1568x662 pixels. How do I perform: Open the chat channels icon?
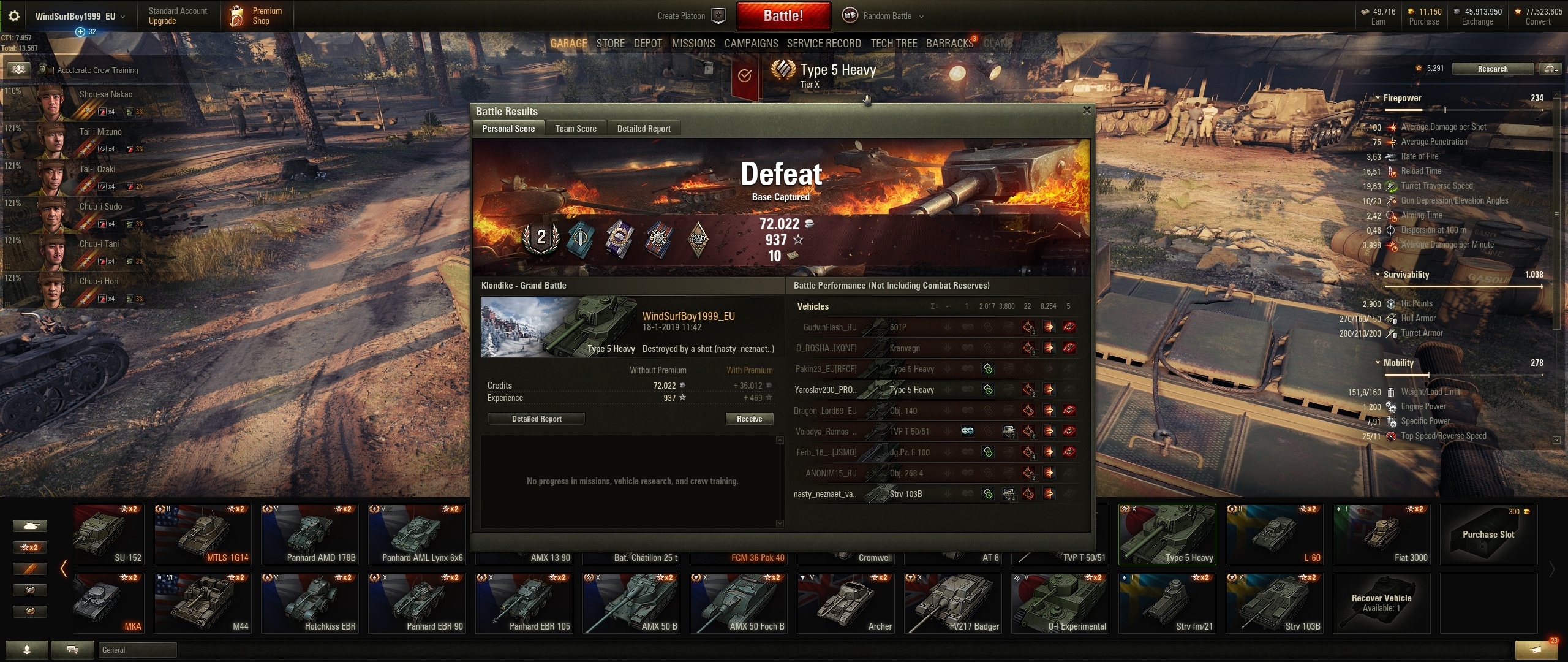[x=73, y=650]
